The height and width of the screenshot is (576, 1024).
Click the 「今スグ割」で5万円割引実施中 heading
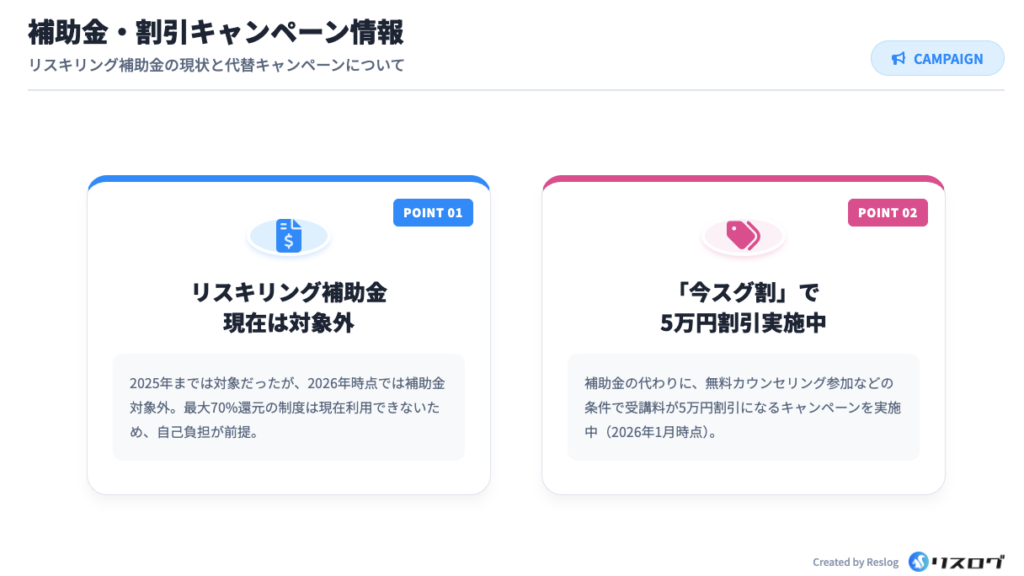[743, 308]
